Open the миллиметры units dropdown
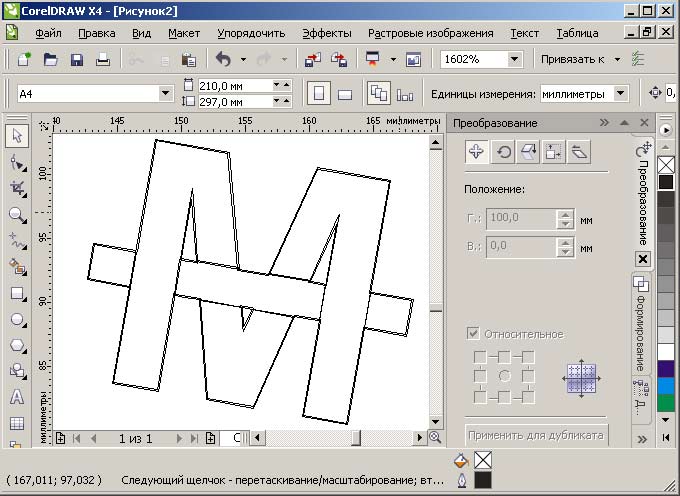 (621, 94)
